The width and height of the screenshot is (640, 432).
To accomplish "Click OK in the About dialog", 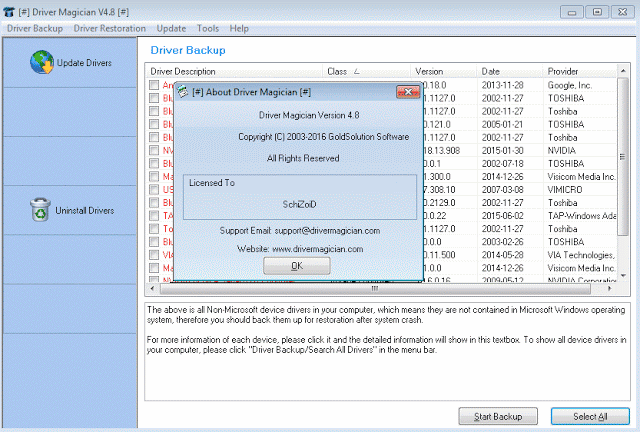I will click(297, 266).
